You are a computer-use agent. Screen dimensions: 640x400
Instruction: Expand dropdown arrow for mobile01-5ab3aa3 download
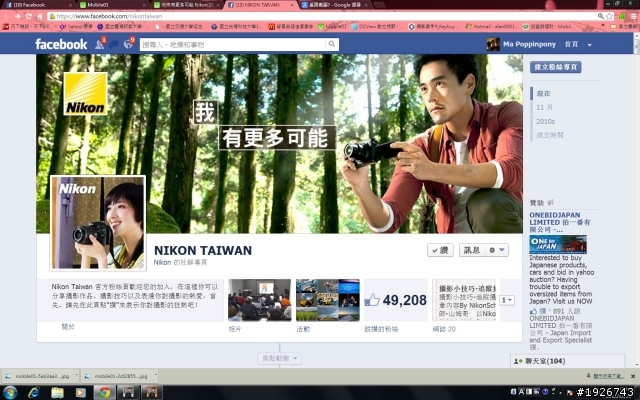click(x=76, y=376)
